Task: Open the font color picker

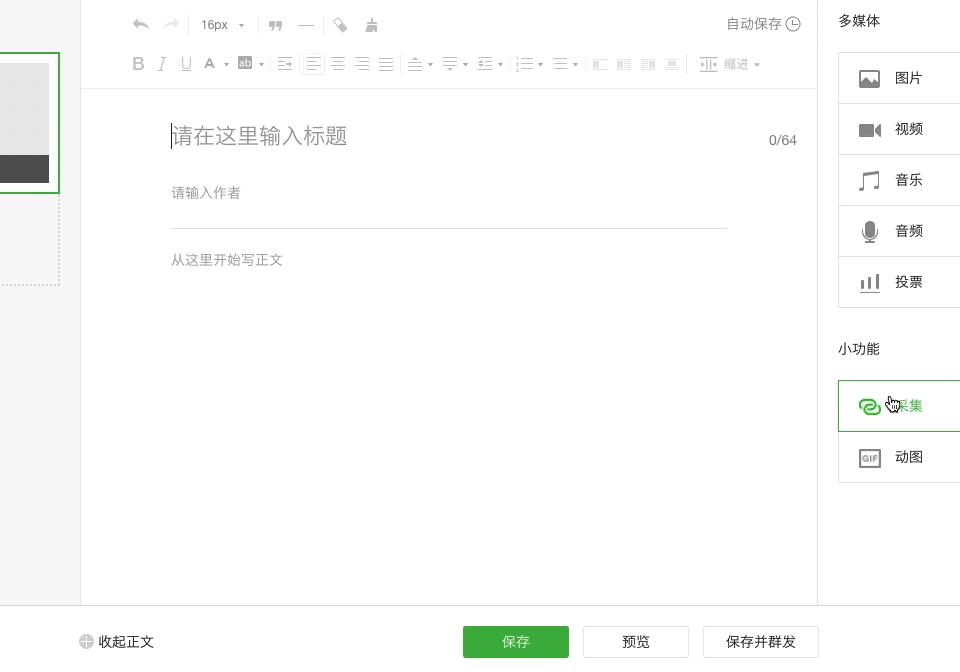Action: [210, 64]
